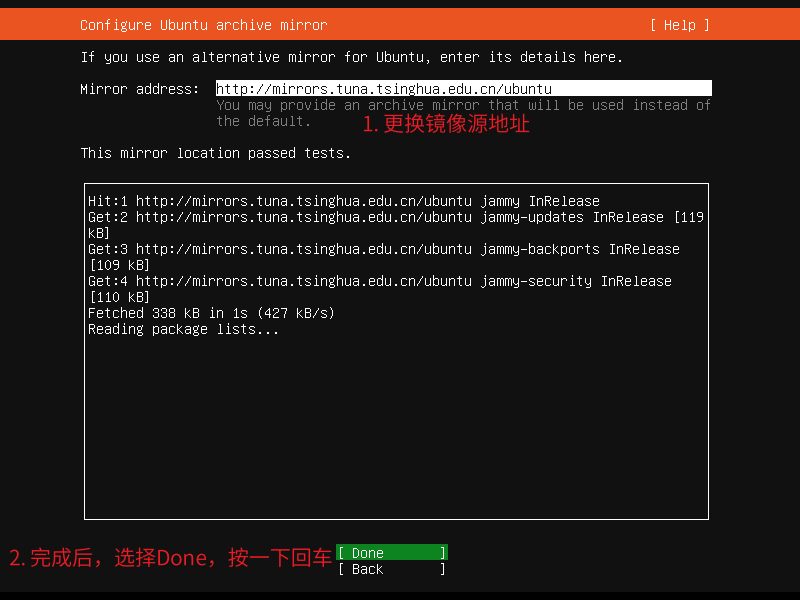The height and width of the screenshot is (600, 800).
Task: Select the Done button
Action: (391, 553)
